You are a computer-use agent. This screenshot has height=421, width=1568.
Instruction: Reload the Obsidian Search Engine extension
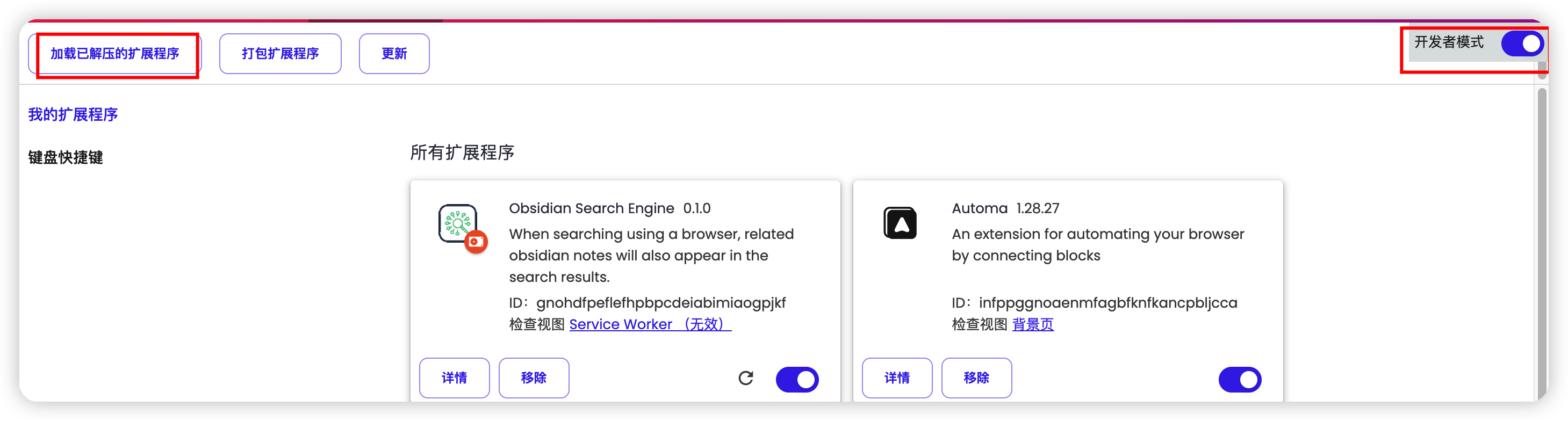click(746, 379)
